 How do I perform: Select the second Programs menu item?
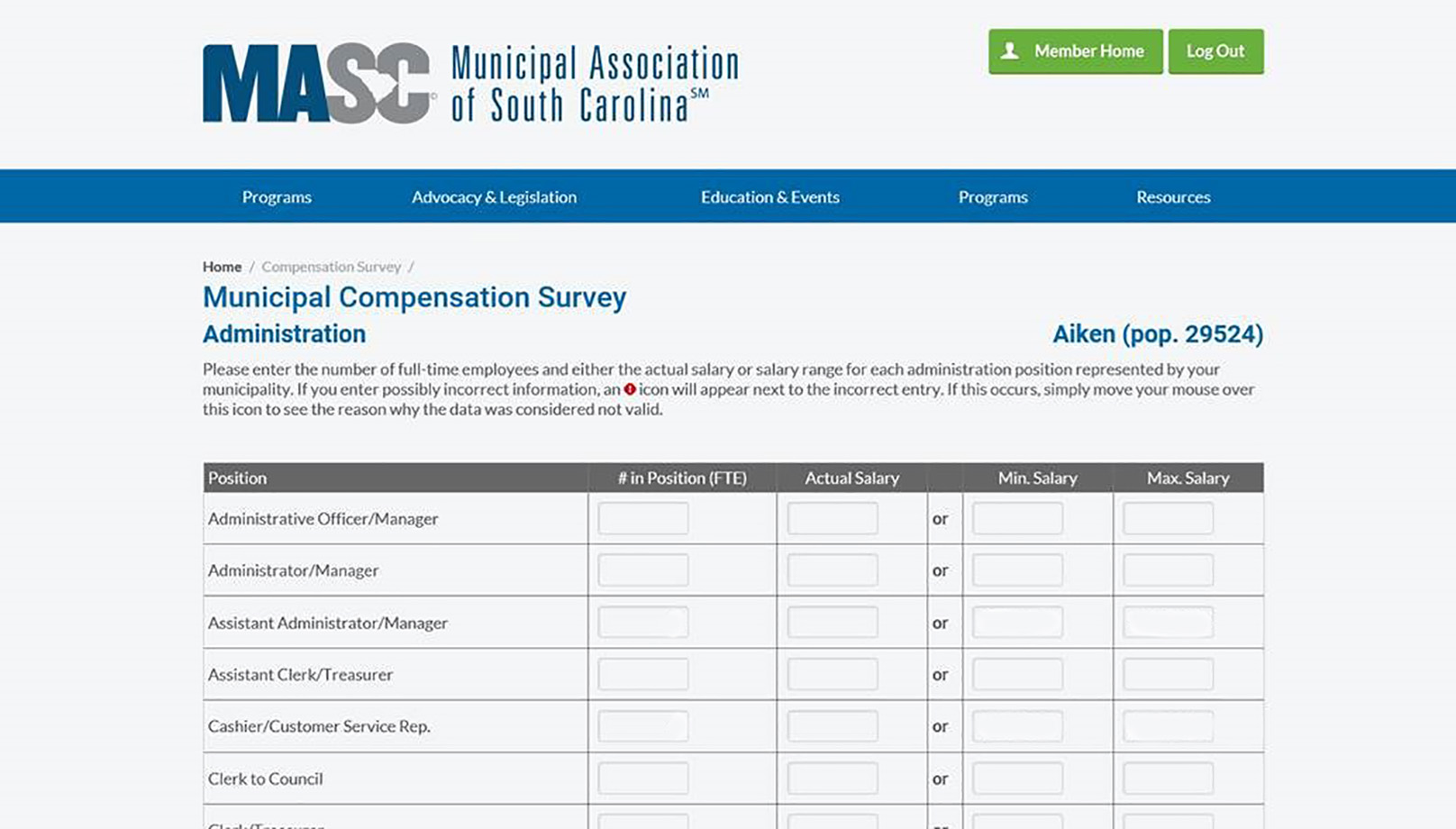click(993, 196)
